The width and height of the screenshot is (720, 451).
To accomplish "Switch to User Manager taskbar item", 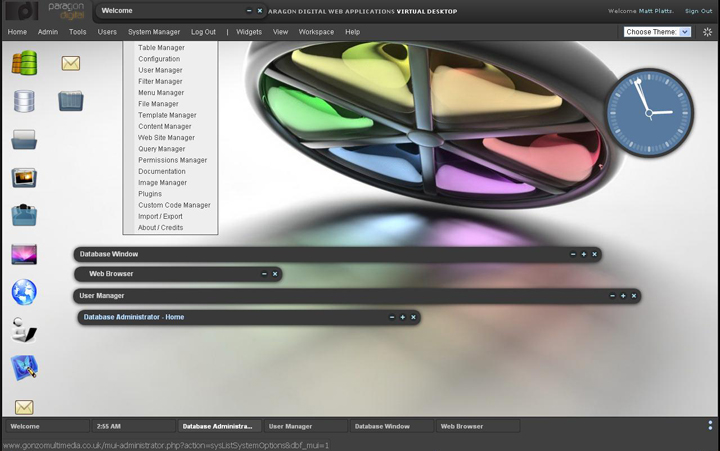I will (306, 426).
